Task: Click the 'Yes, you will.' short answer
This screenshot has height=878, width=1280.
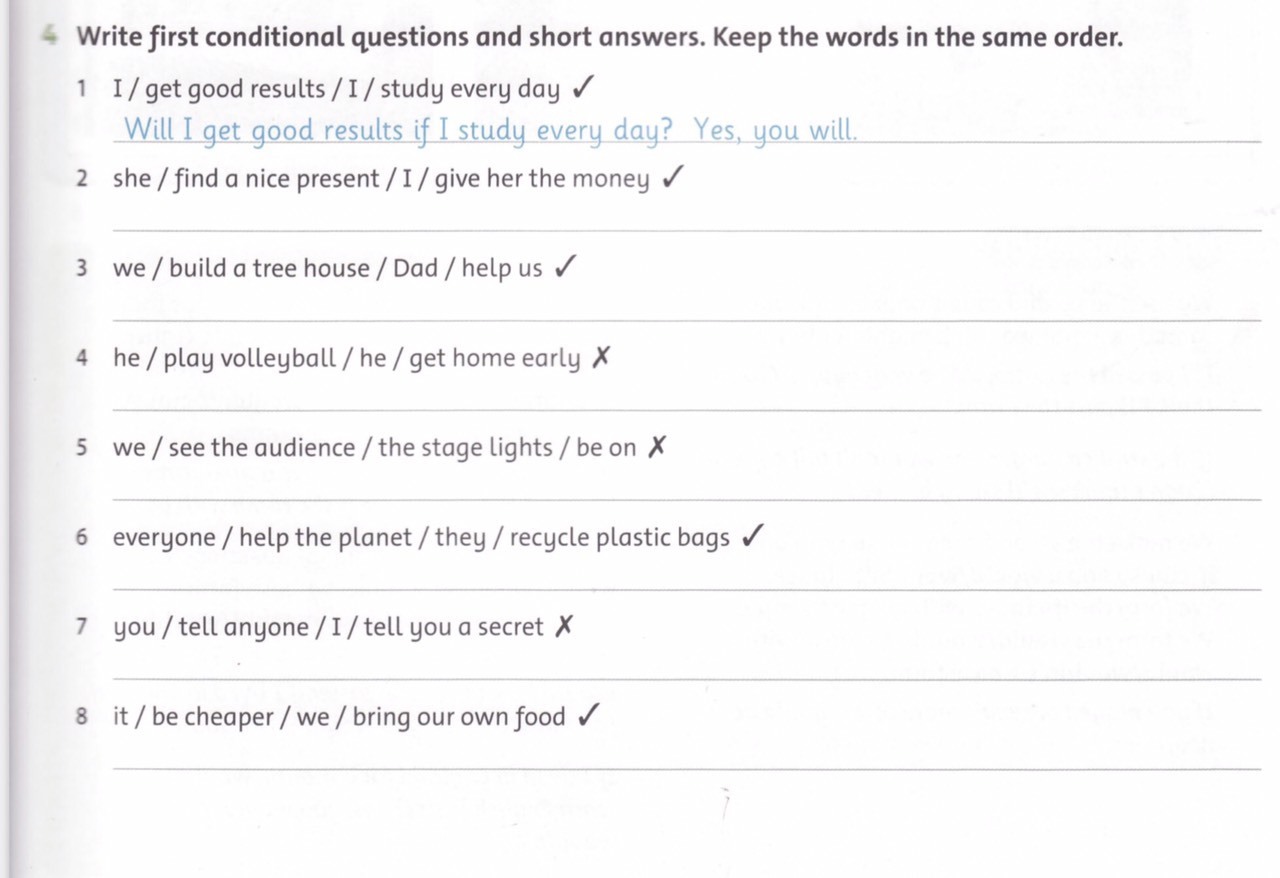Action: pyautogui.click(x=775, y=131)
